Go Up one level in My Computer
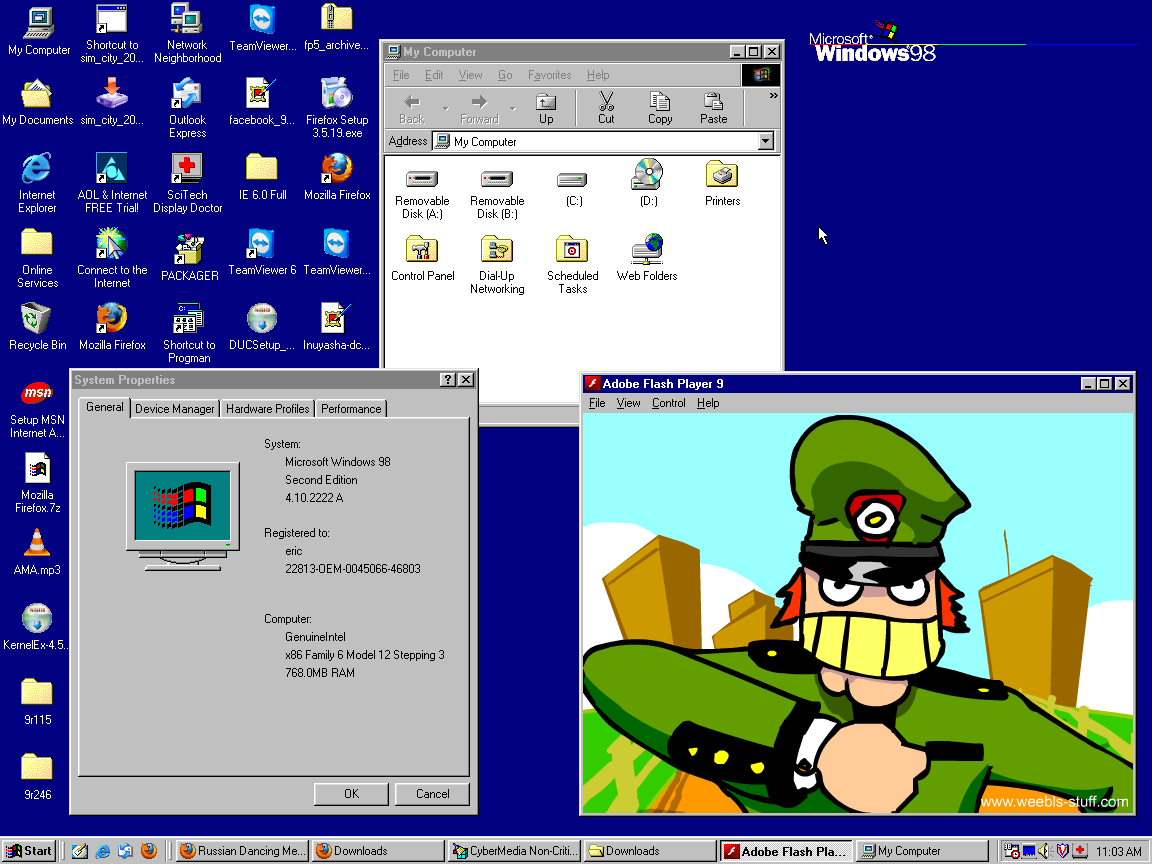1152x864 pixels. [x=546, y=108]
